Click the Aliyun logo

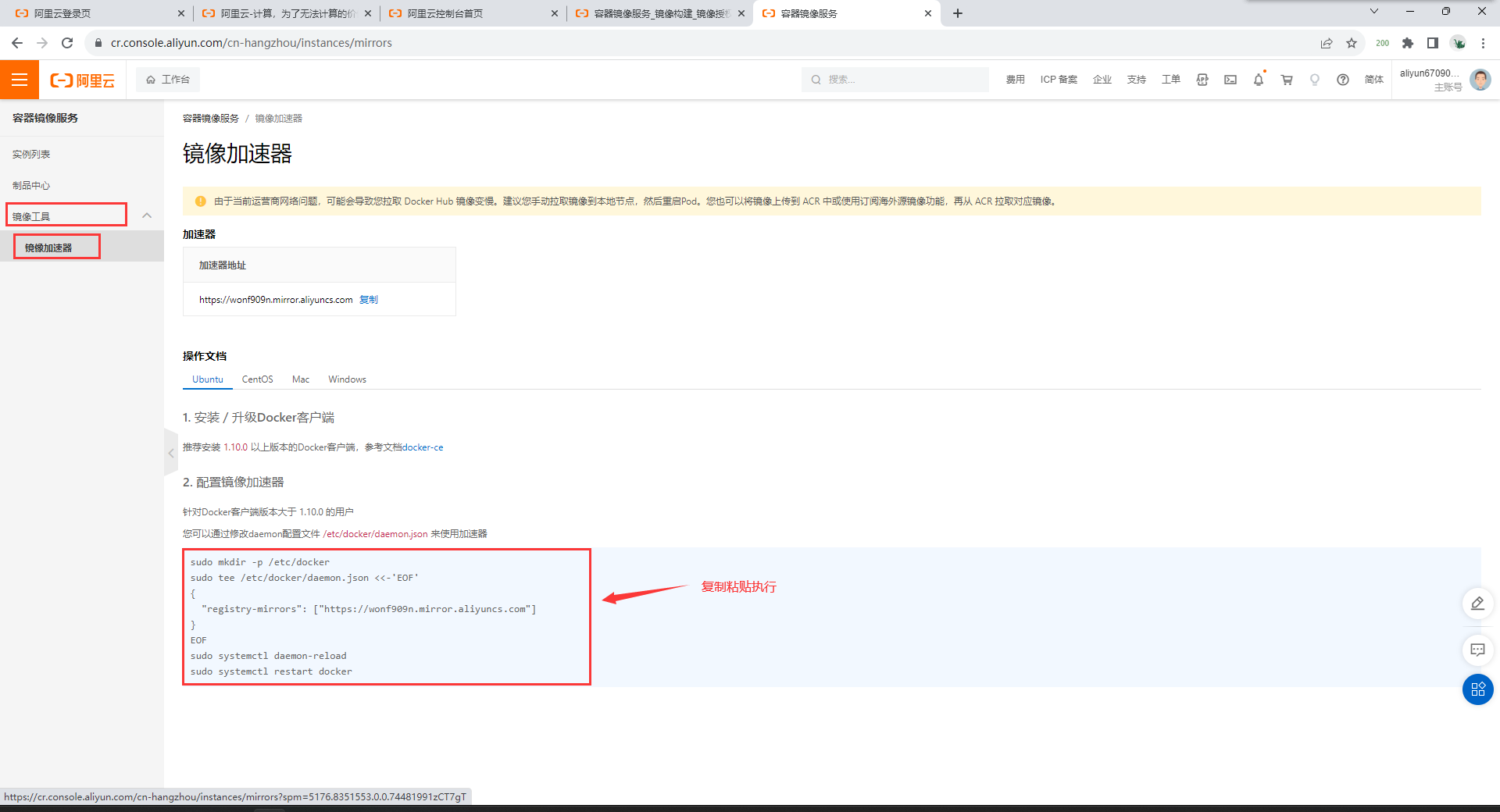tap(83, 80)
